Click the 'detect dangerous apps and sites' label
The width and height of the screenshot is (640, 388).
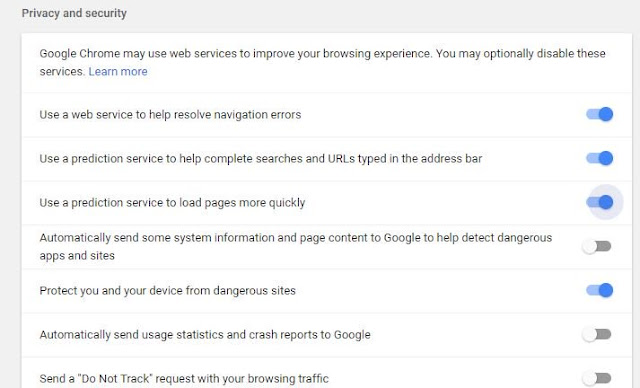296,246
